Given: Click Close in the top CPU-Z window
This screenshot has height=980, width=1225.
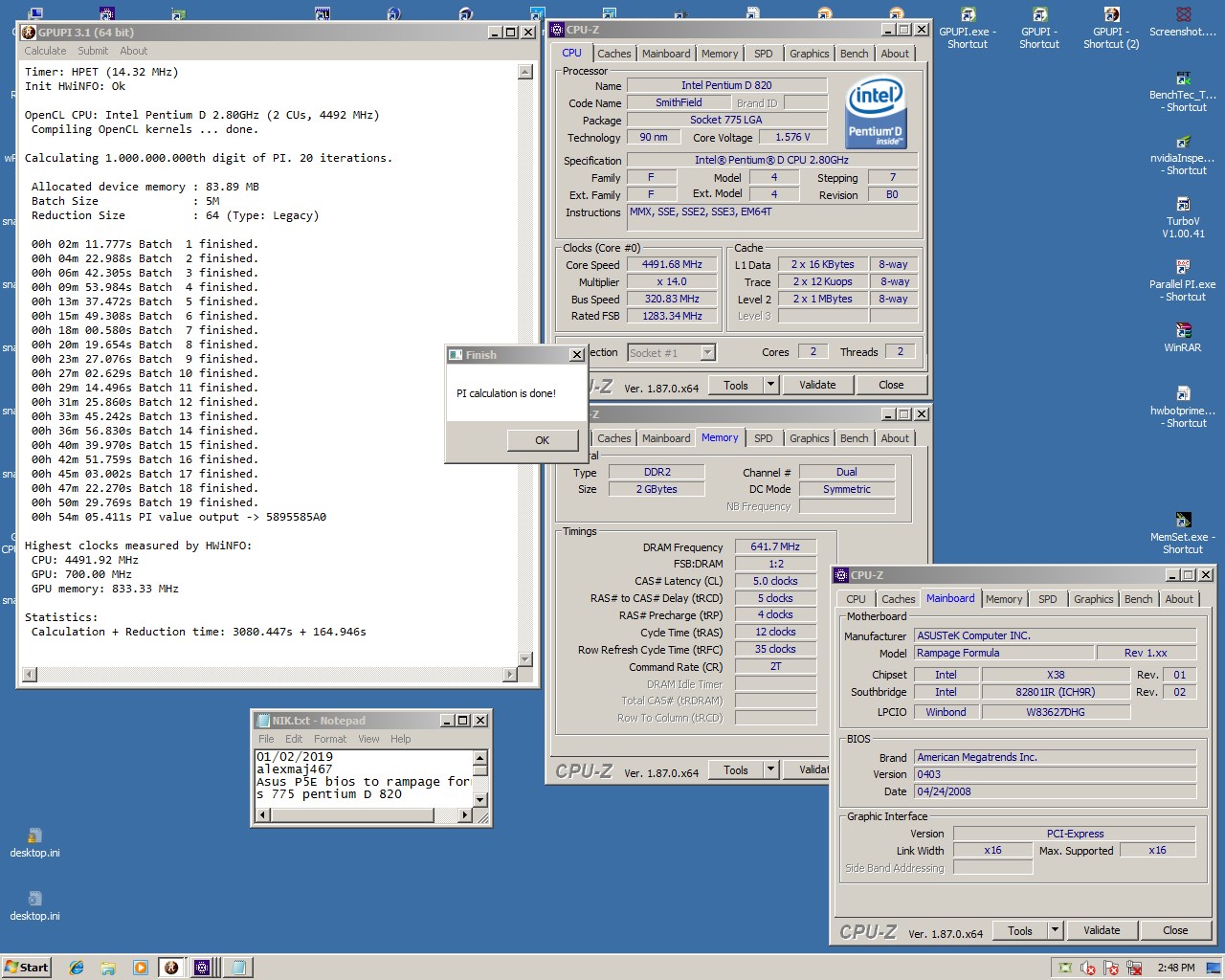Looking at the screenshot, I should click(891, 385).
